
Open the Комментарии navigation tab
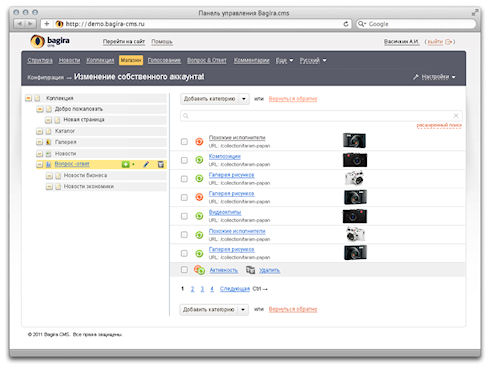[251, 60]
